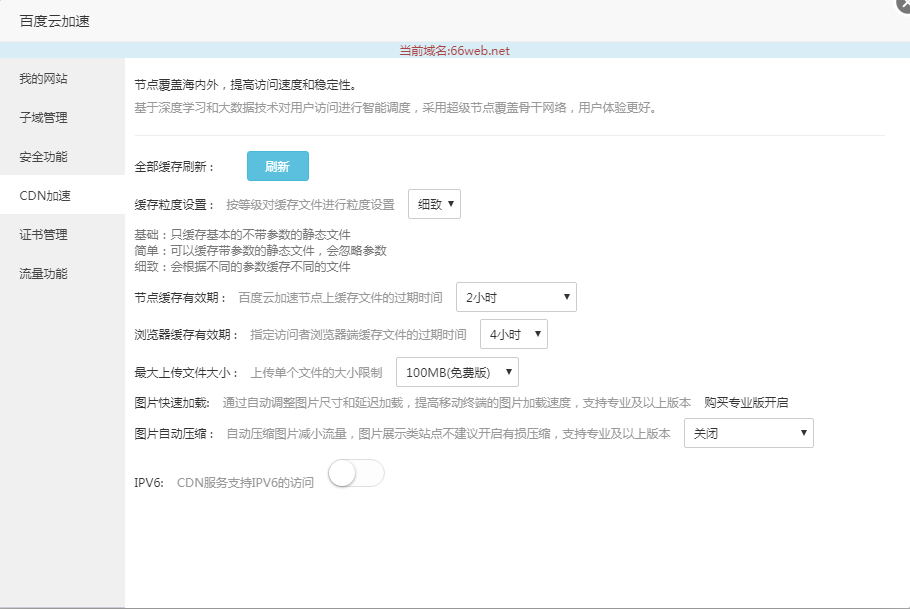
Task: Click the CDN服务支持IPV6的访问 description
Action: point(245,483)
